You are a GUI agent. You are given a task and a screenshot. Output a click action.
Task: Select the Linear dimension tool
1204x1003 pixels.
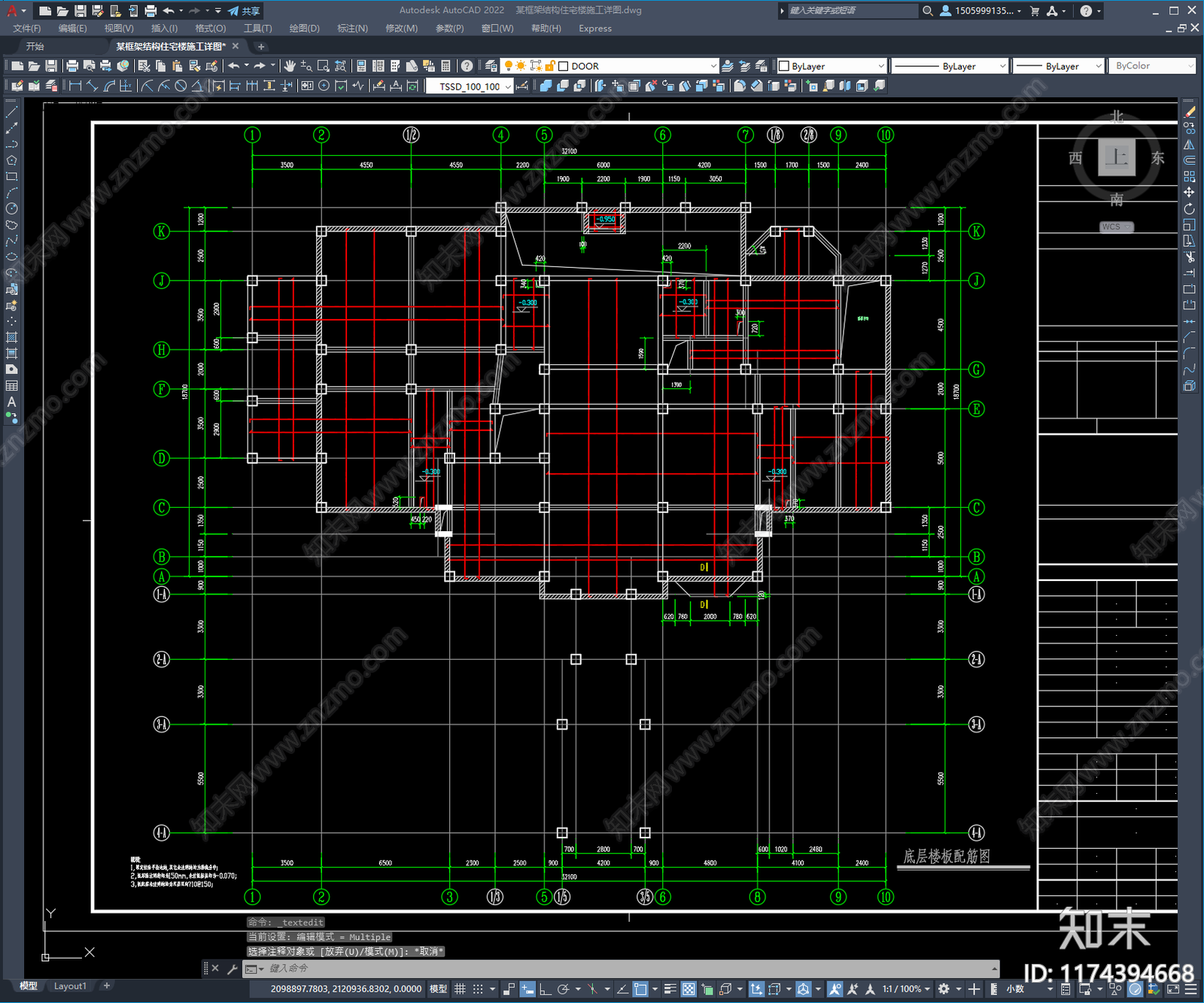click(x=75, y=86)
